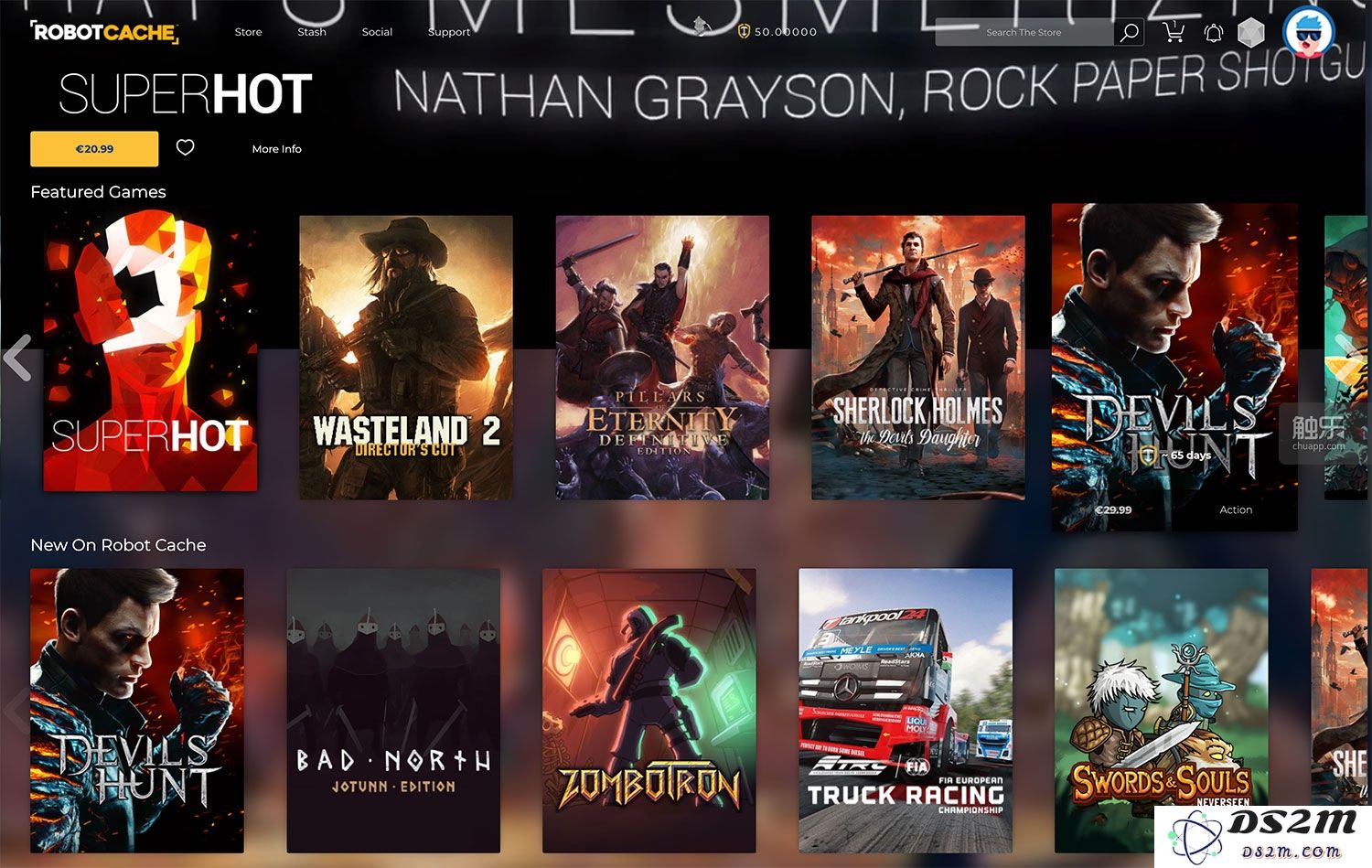Open Zombotron game cover
The height and width of the screenshot is (868, 1372).
tap(649, 711)
